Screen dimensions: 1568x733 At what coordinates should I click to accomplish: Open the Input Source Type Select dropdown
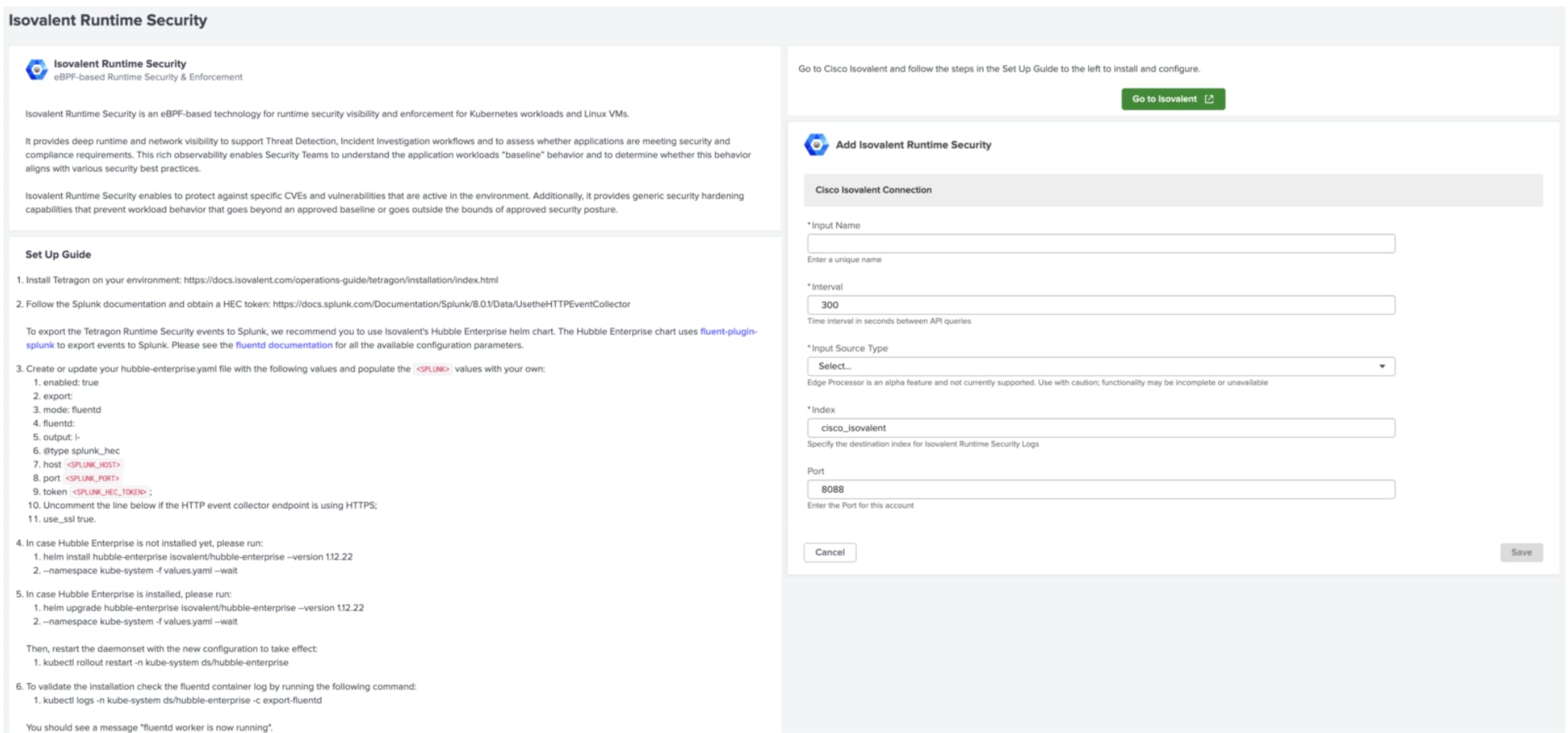click(x=1100, y=366)
